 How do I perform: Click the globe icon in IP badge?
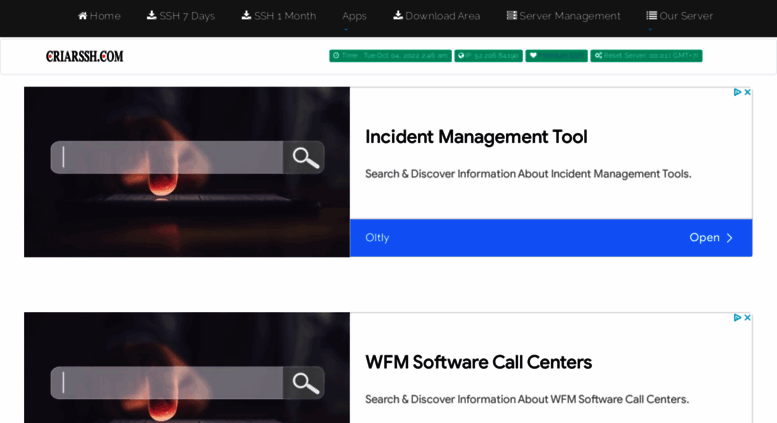coord(461,55)
